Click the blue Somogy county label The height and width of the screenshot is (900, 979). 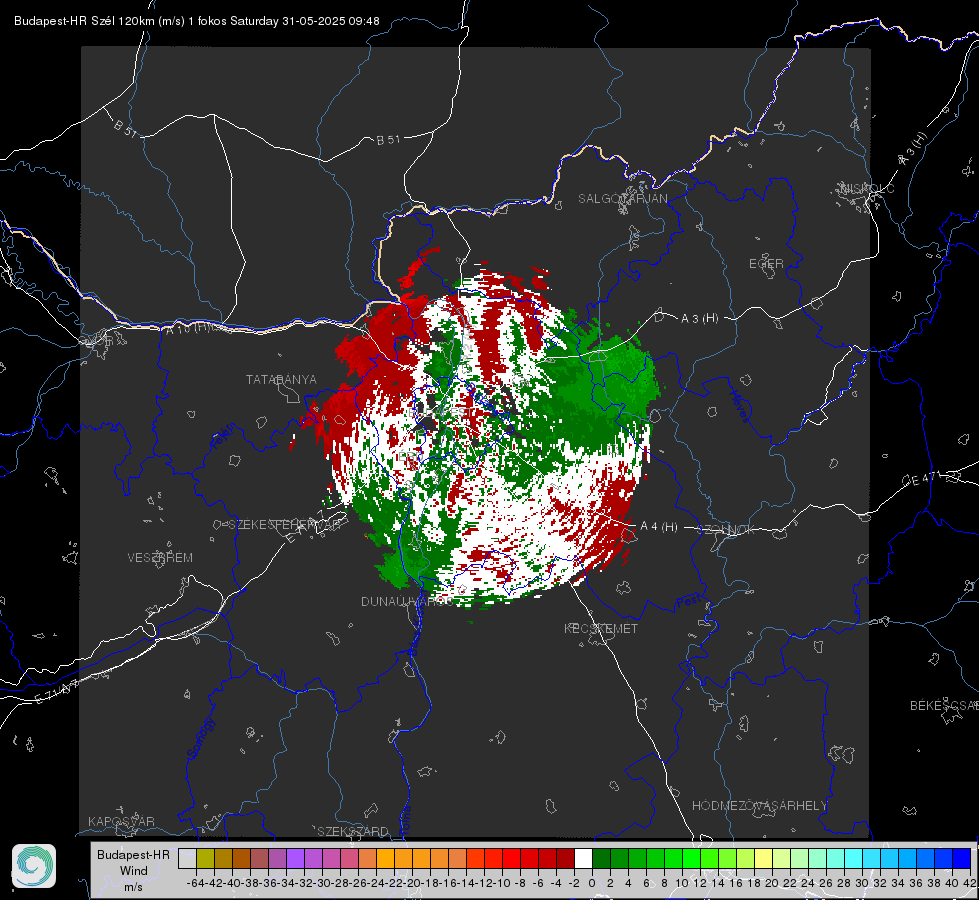[200, 738]
